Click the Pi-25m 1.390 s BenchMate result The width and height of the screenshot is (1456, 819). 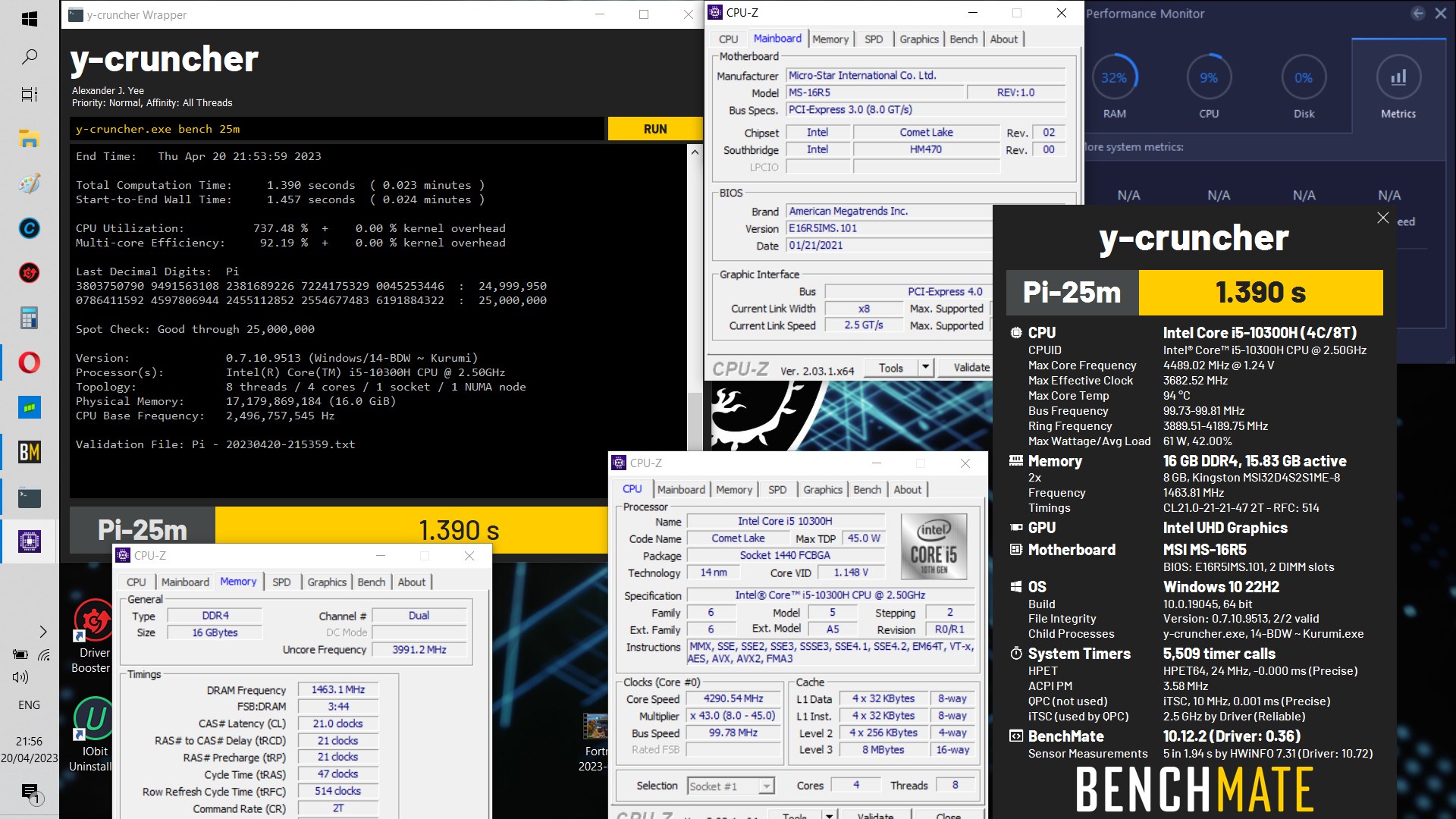1194,293
